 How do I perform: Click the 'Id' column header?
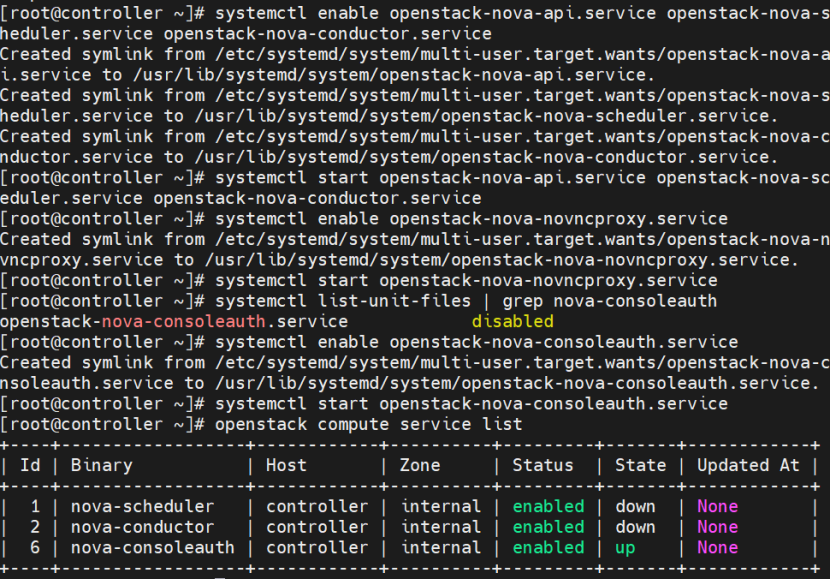30,465
